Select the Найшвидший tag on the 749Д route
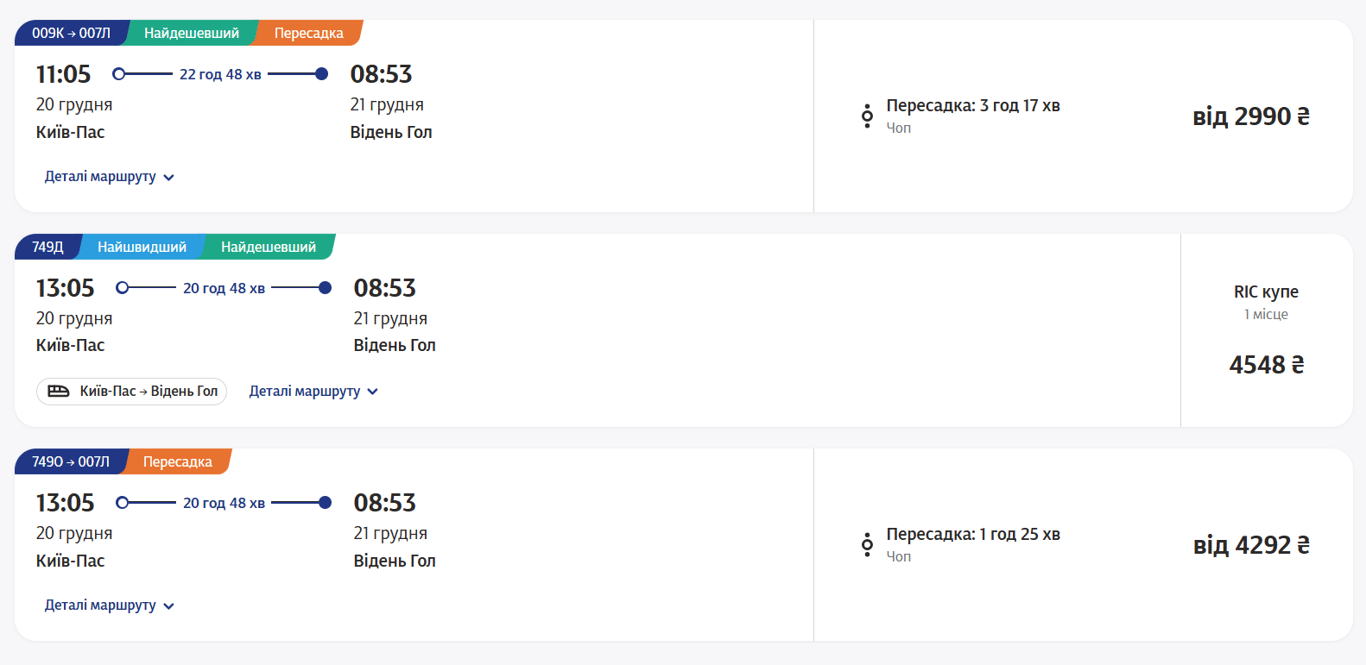The width and height of the screenshot is (1366, 665). click(140, 246)
